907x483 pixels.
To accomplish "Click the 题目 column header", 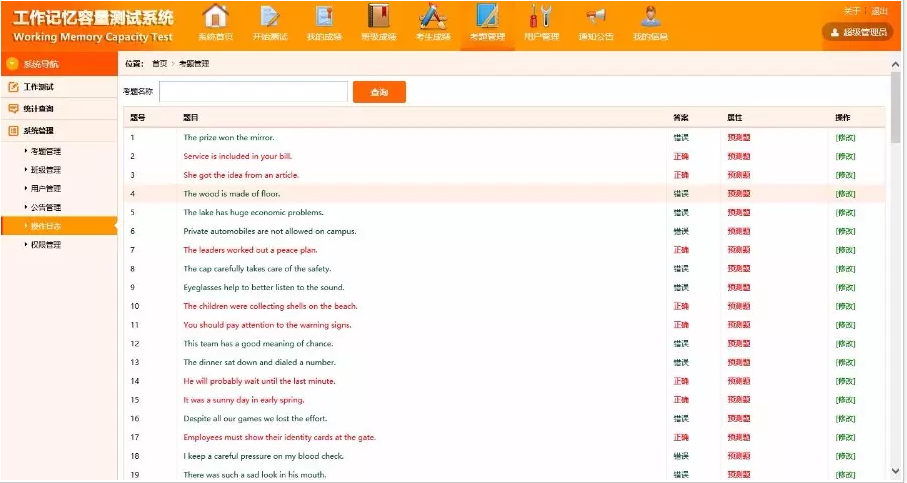I will tap(191, 117).
